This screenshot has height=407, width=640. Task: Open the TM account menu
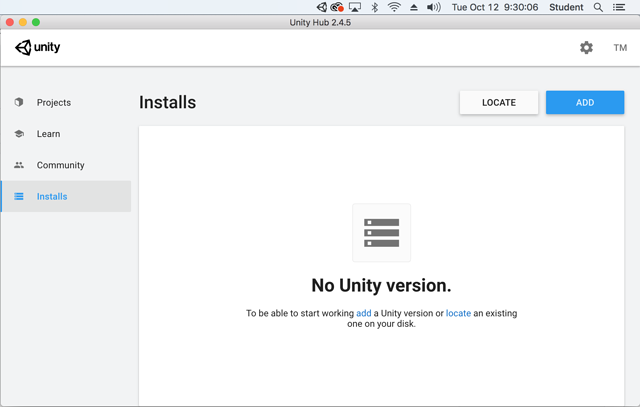pyautogui.click(x=620, y=48)
